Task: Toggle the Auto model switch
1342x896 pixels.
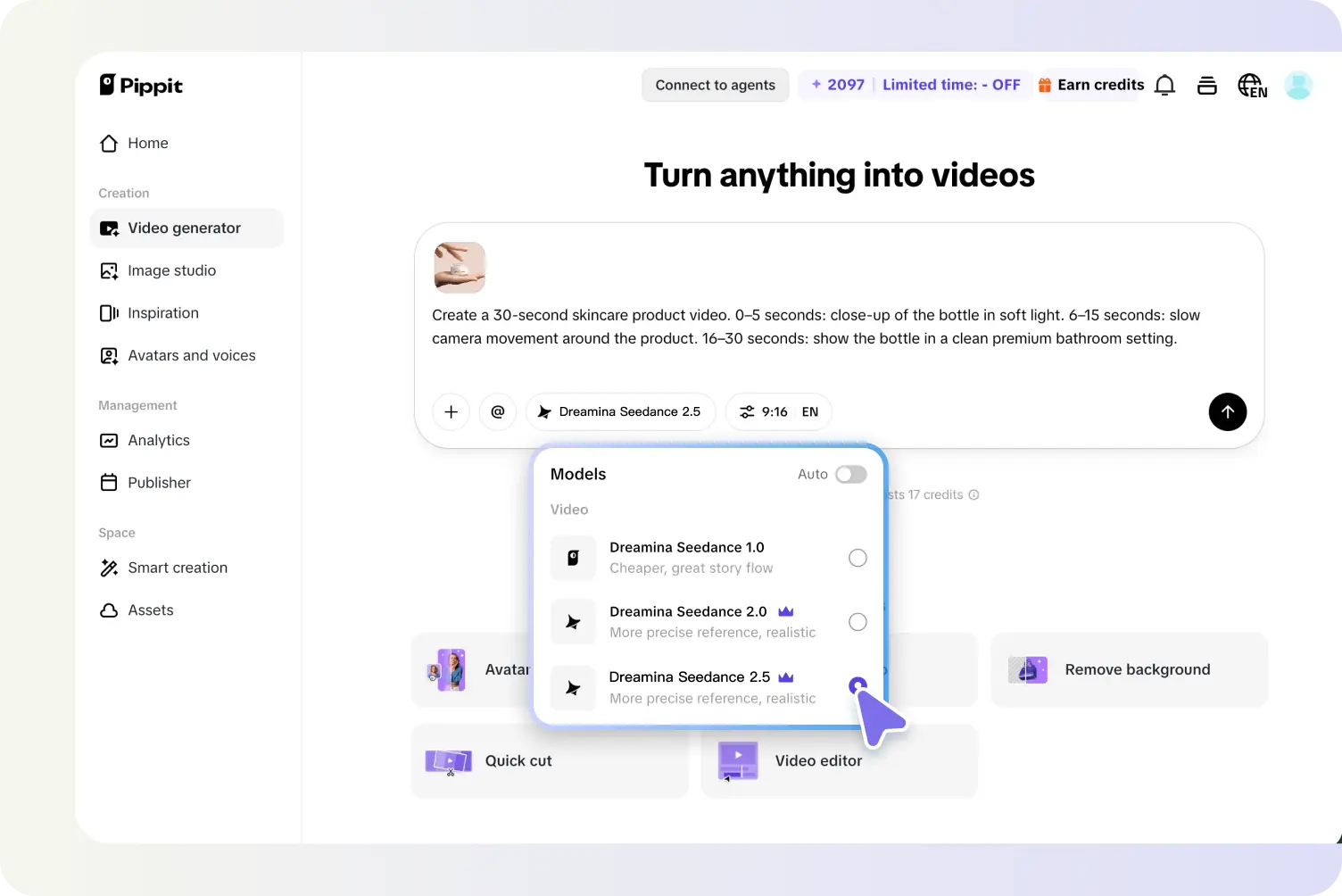Action: (x=851, y=474)
